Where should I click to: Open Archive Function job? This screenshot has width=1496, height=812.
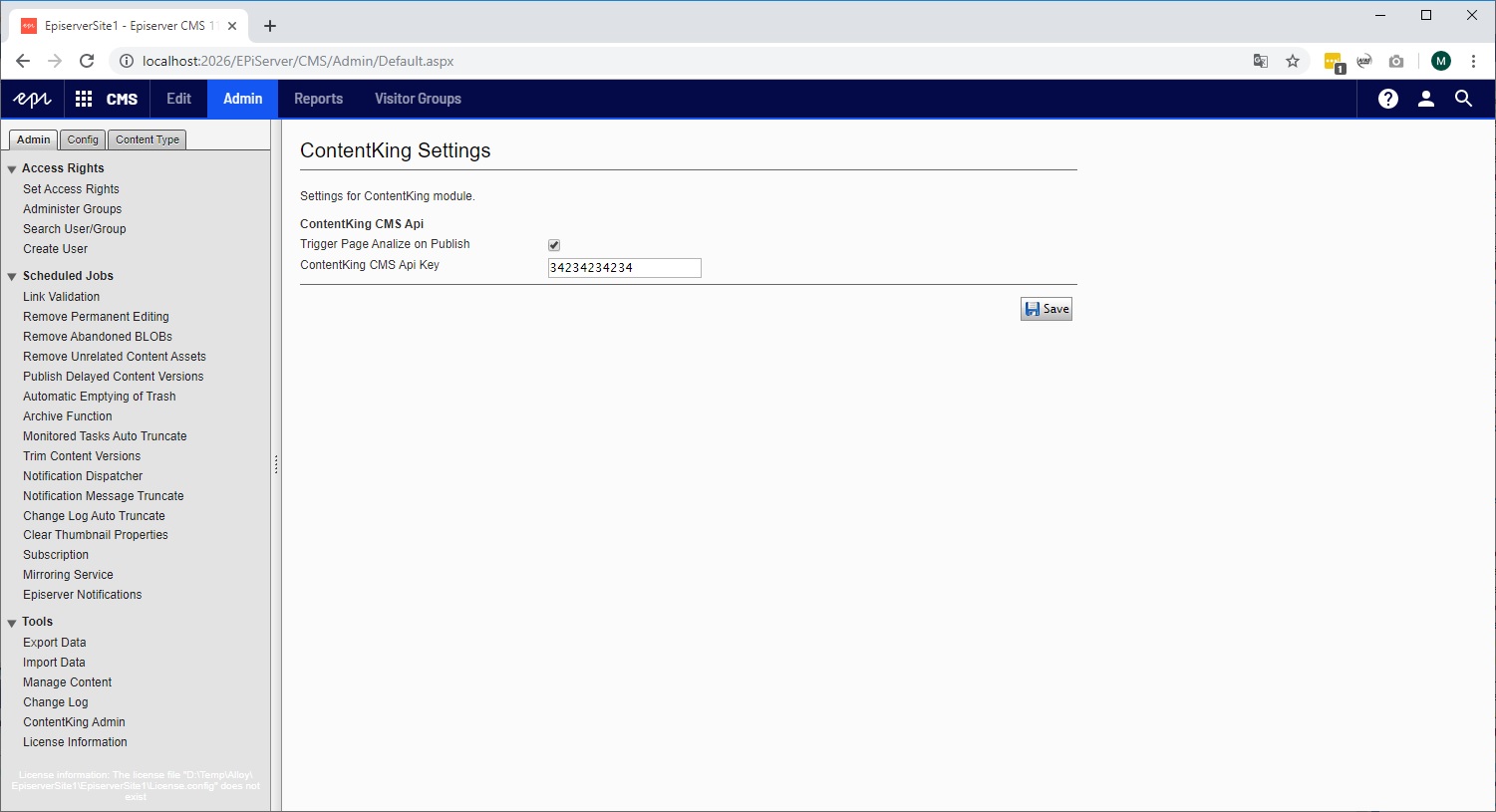click(x=68, y=416)
